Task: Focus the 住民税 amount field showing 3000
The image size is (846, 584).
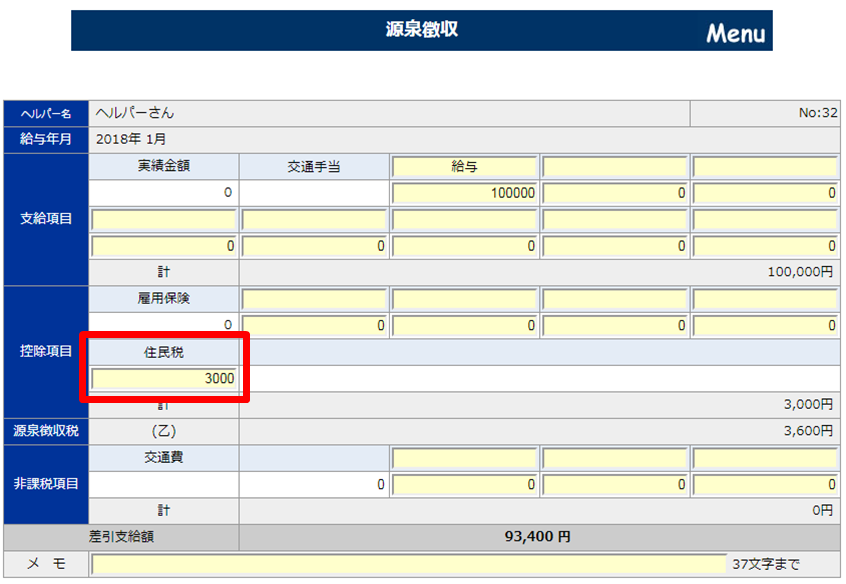Action: [164, 379]
